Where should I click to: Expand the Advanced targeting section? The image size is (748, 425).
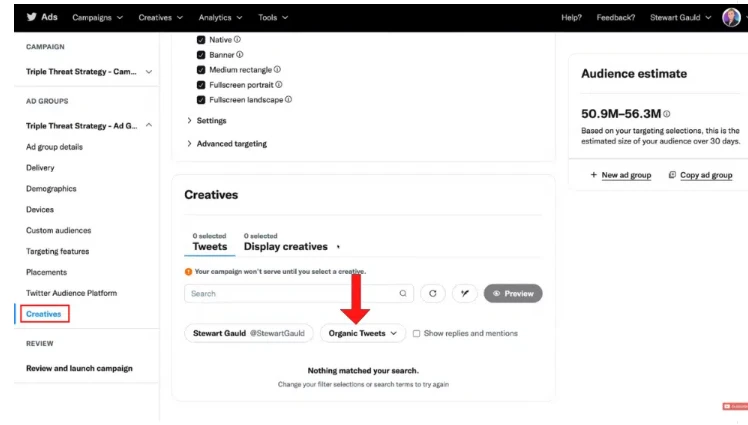227,144
